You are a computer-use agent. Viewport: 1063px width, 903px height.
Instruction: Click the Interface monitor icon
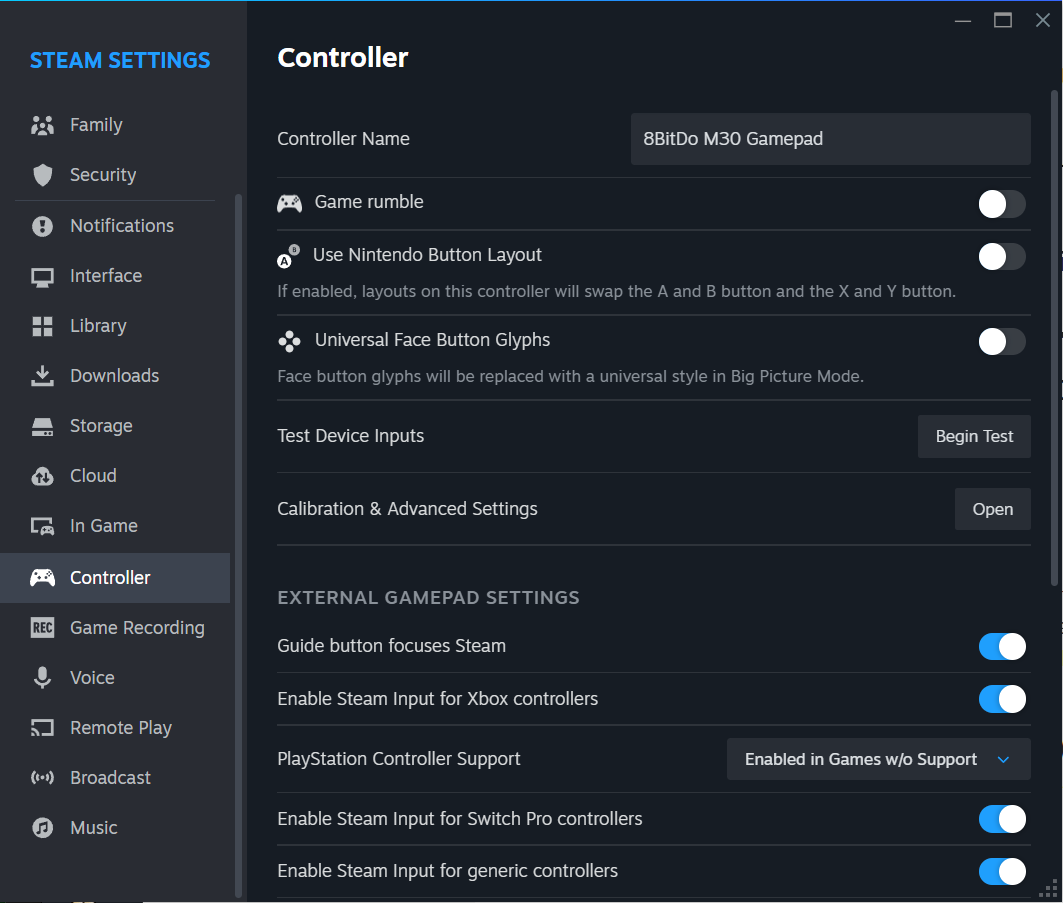point(42,277)
